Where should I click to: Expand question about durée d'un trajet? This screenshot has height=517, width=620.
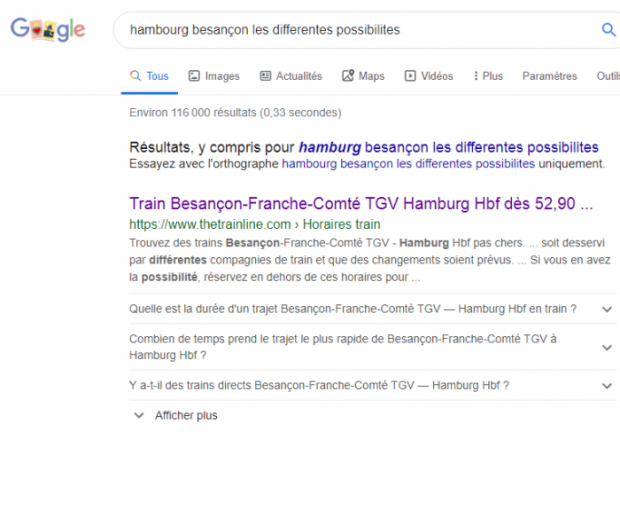point(372,309)
